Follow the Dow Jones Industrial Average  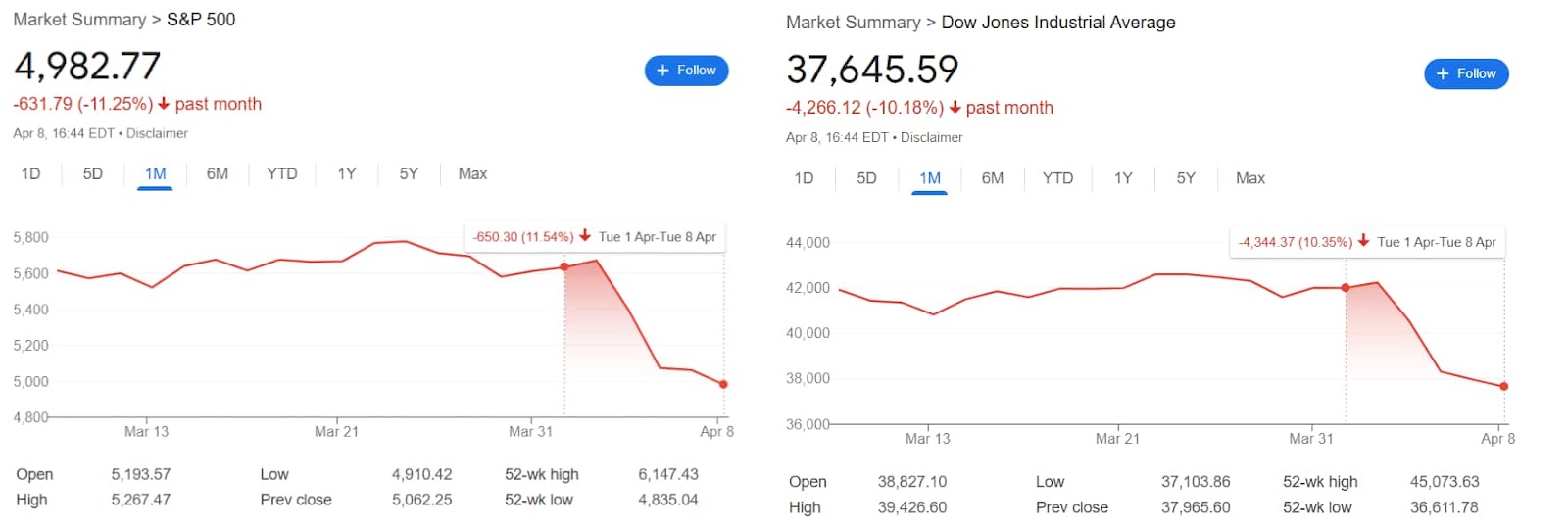1466,74
